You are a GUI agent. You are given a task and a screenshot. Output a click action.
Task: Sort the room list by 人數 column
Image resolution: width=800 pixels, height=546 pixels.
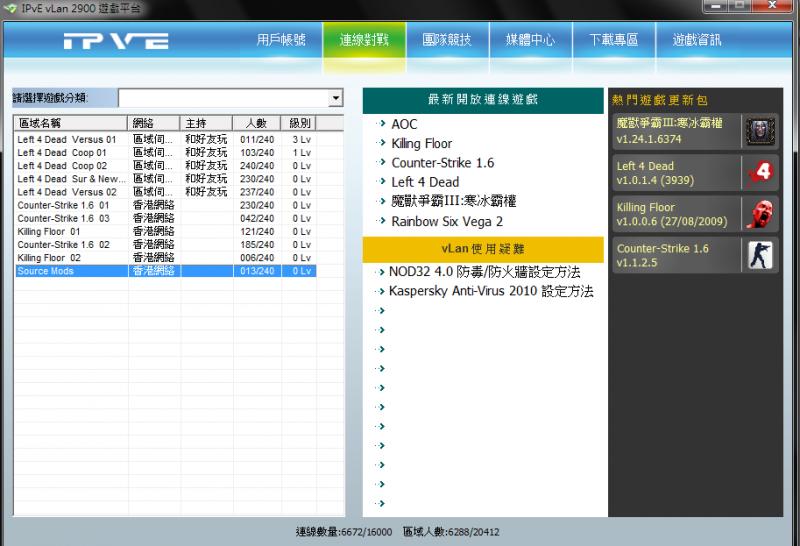(256, 123)
